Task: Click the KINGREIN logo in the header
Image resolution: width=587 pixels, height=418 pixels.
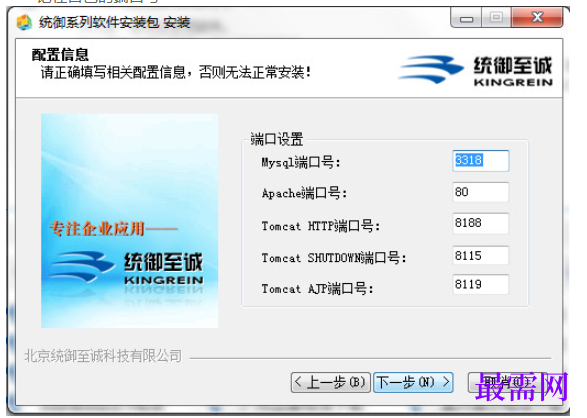Action: click(x=476, y=70)
